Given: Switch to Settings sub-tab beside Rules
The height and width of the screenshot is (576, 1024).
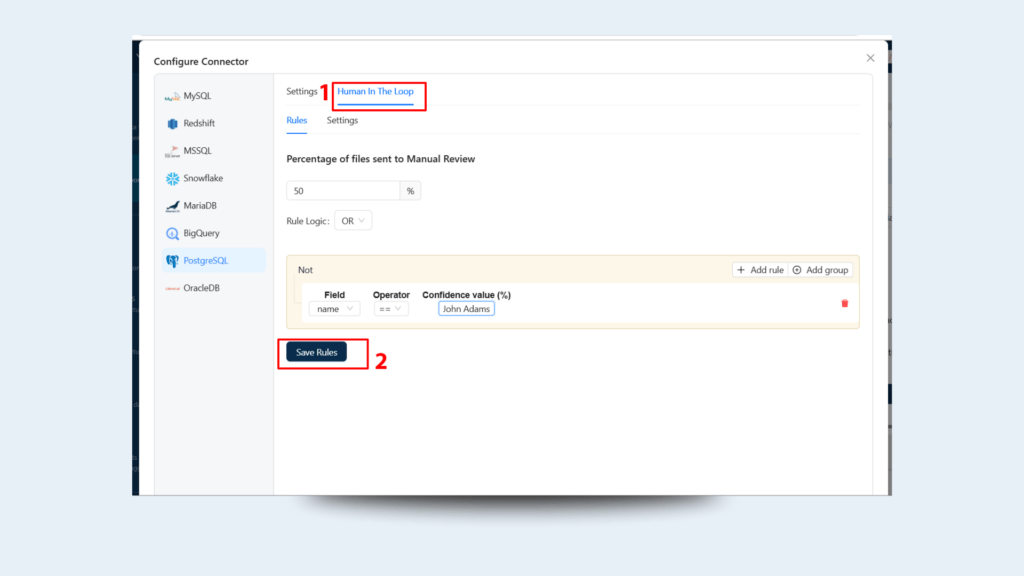Looking at the screenshot, I should [x=342, y=121].
